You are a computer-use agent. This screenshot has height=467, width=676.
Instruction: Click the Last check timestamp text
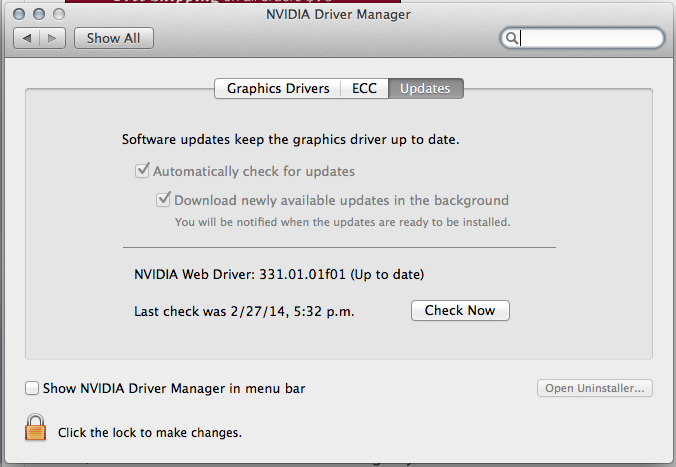(x=244, y=311)
